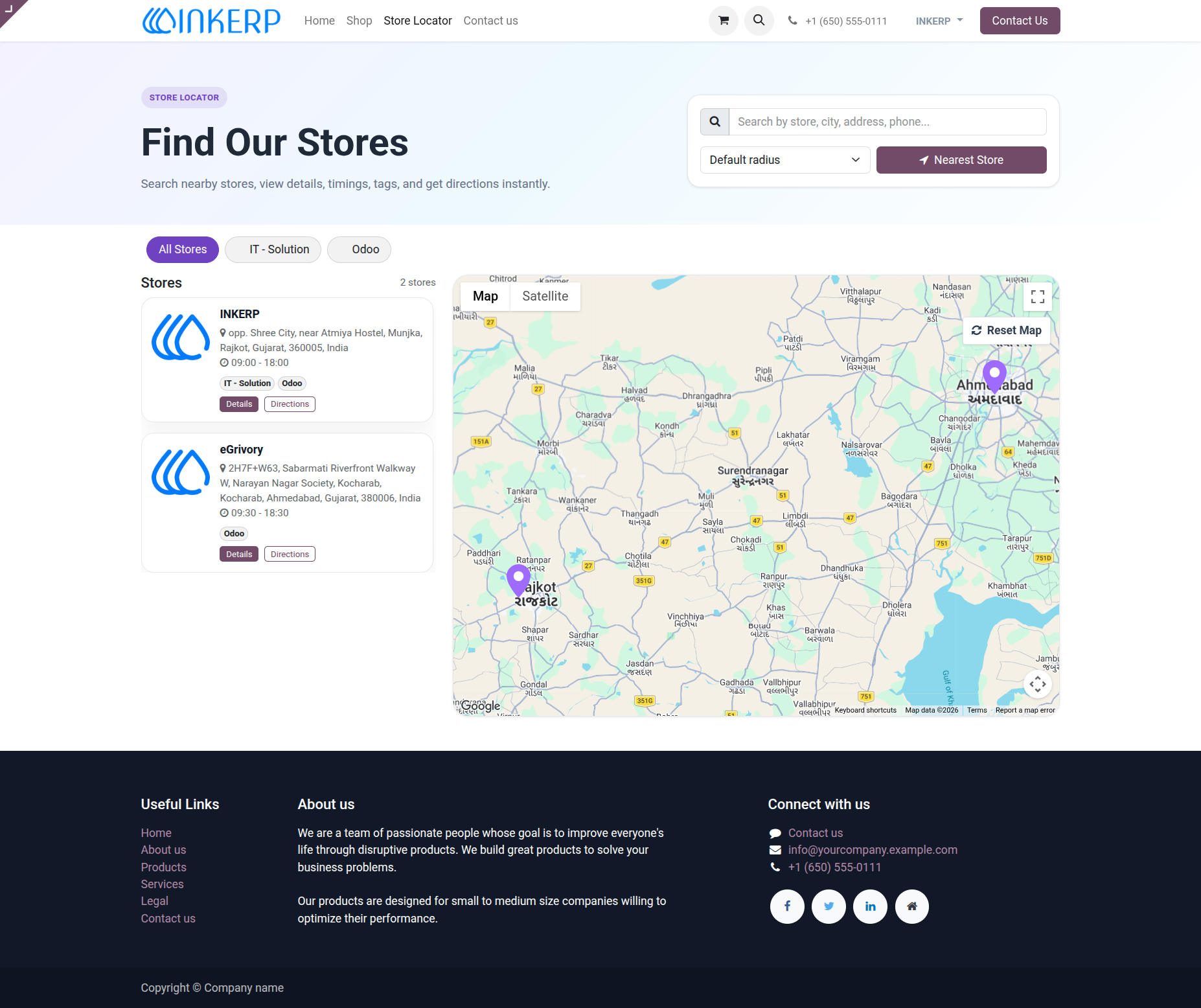Image resolution: width=1201 pixels, height=1008 pixels.
Task: Click the footer email address link
Action: tap(873, 850)
